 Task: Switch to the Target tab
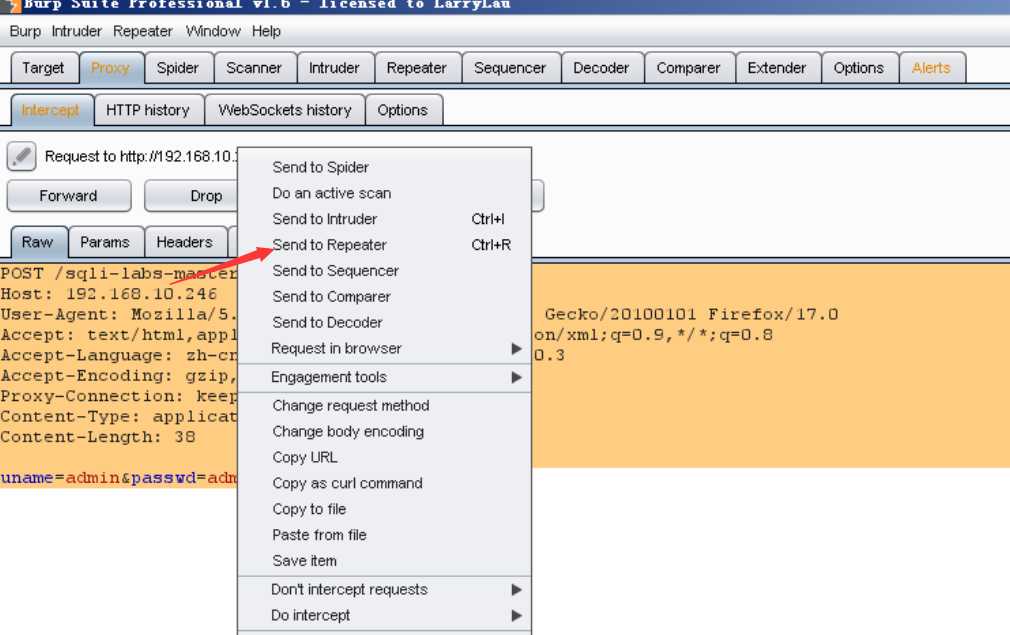[43, 68]
